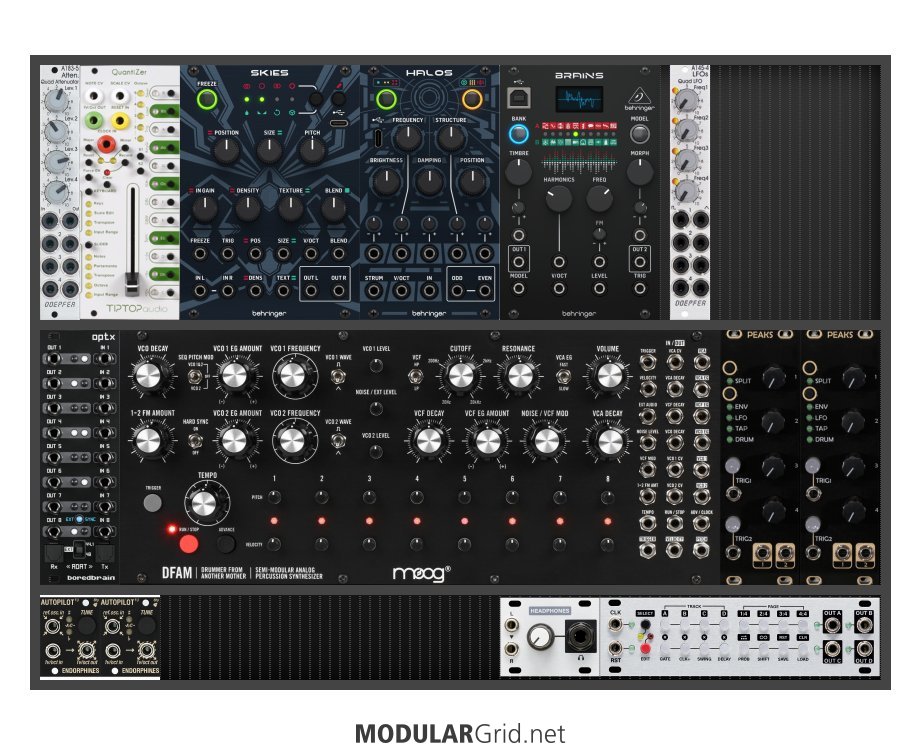921x755 pixels.
Task: Click the HARMONICS knob on Brains
Action: pos(559,199)
